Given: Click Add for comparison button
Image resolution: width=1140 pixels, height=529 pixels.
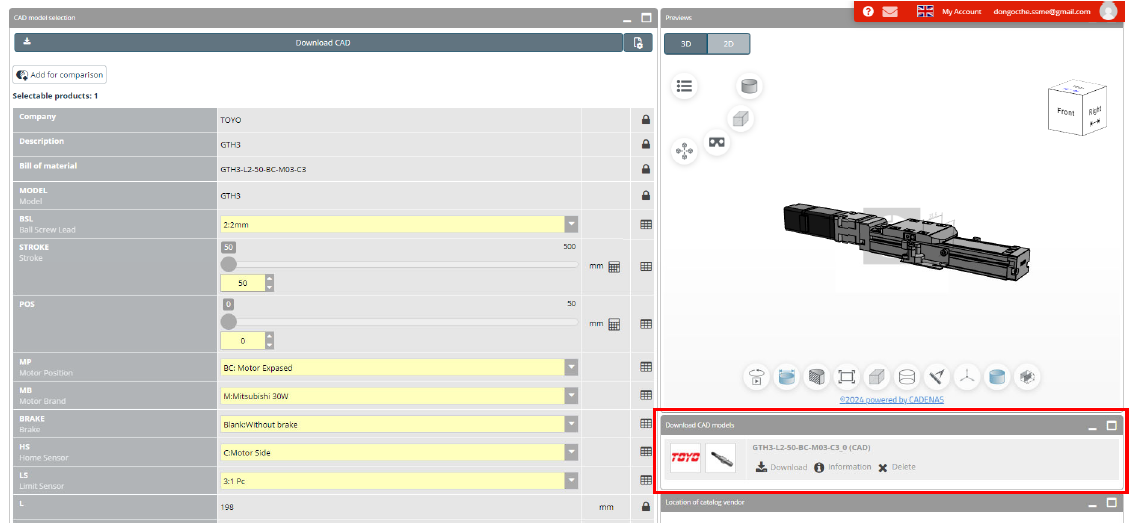Looking at the screenshot, I should click(59, 75).
